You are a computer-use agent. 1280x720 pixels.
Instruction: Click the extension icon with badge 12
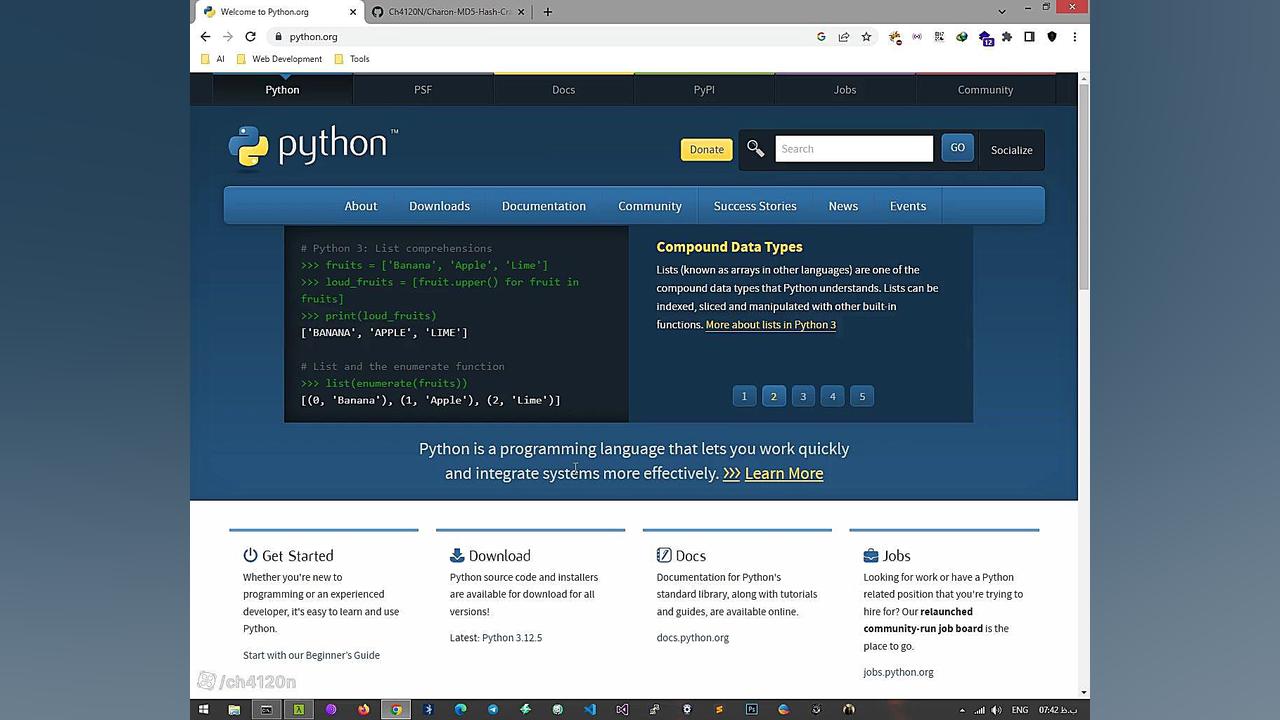tap(985, 38)
